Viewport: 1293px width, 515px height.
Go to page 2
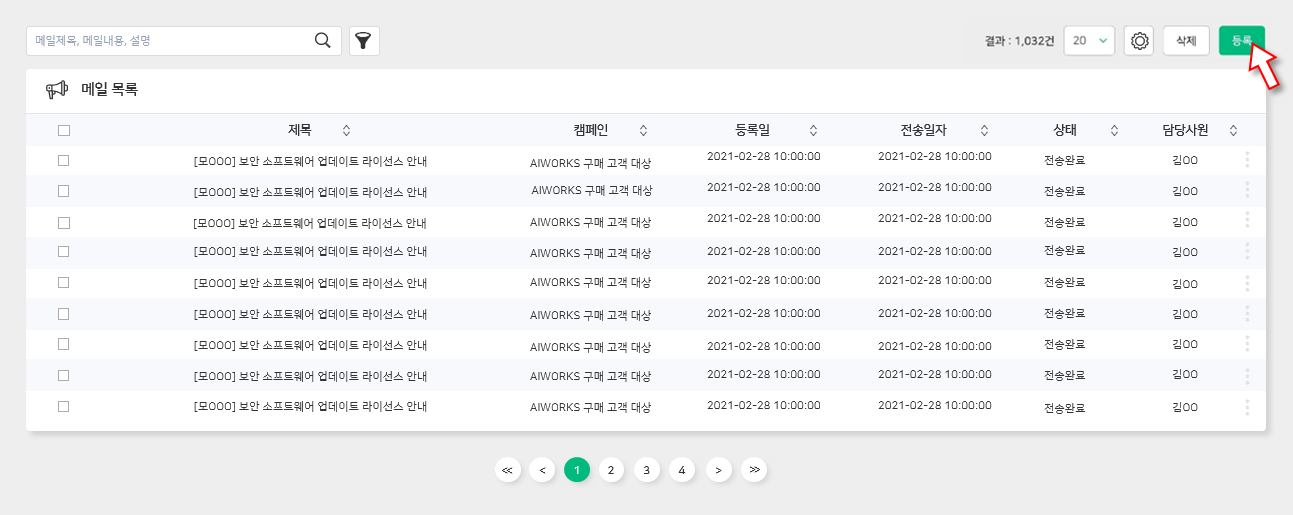(x=612, y=469)
